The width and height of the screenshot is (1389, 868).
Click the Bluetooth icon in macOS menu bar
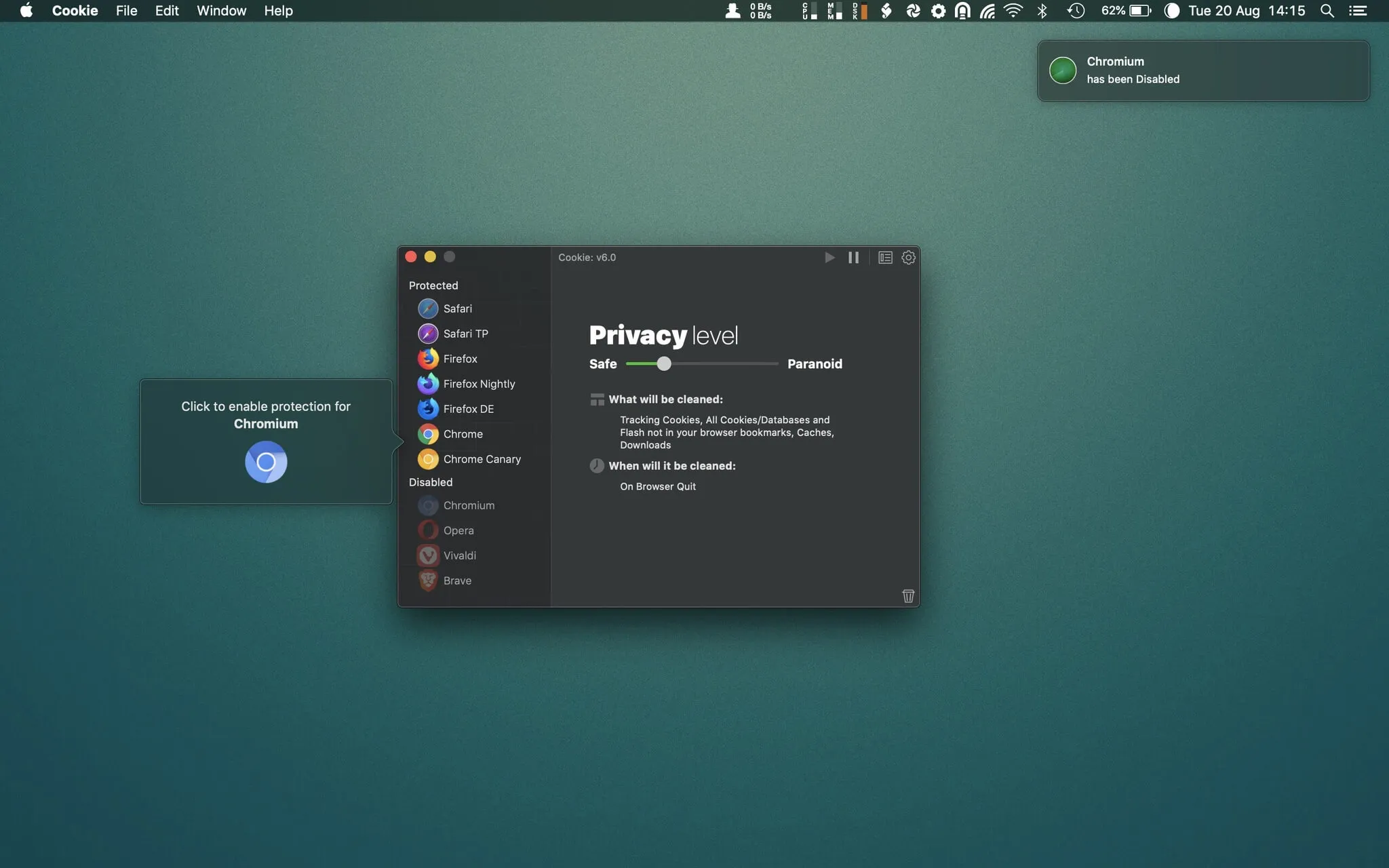click(1042, 11)
